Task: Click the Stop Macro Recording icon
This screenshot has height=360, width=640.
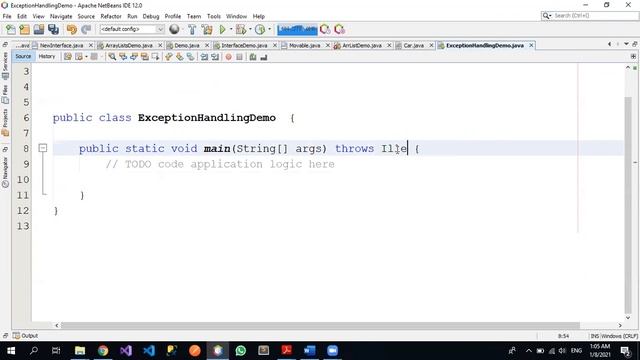Action: coord(240,57)
